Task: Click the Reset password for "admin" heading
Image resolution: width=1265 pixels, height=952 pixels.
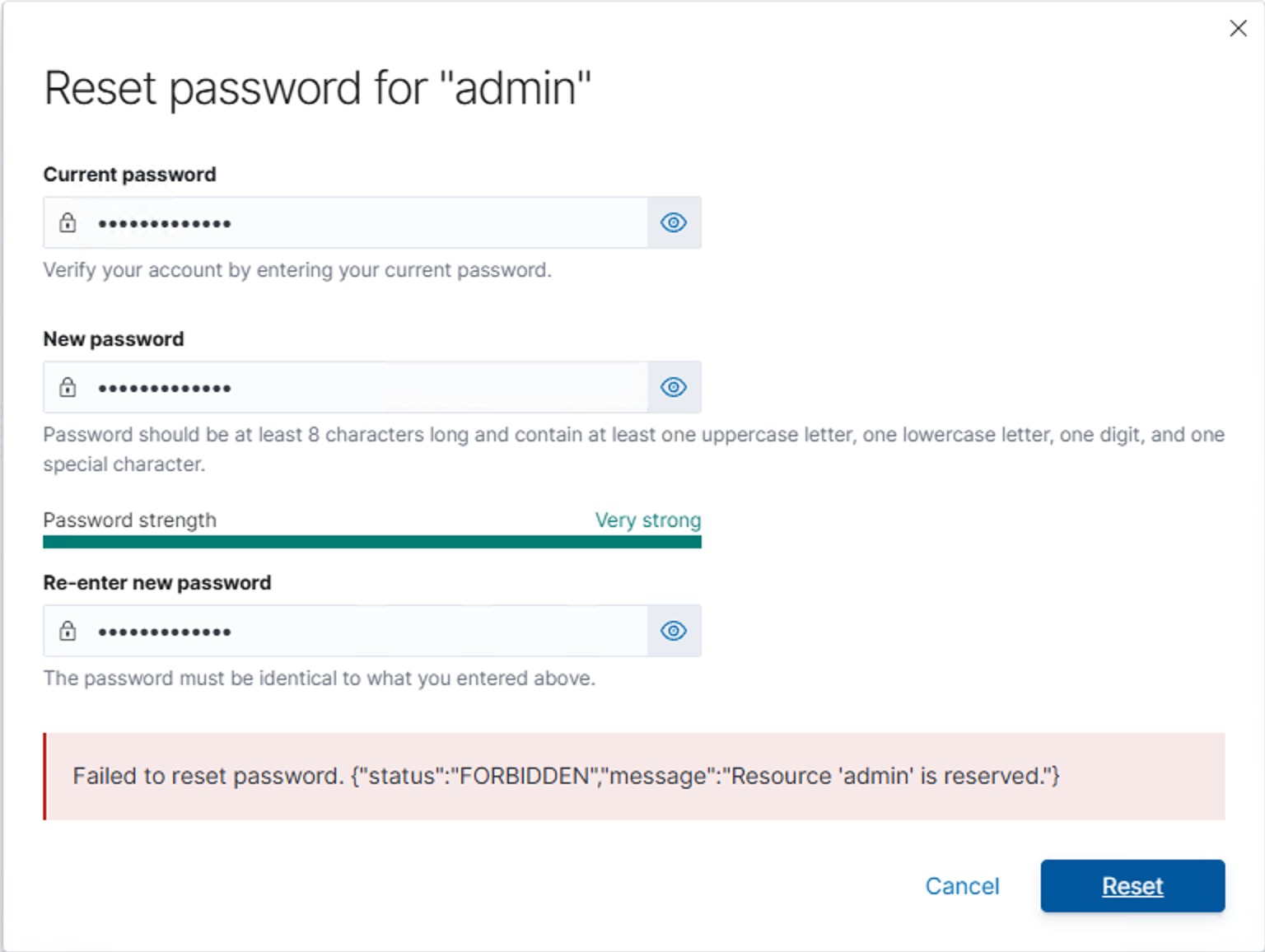Action: click(318, 89)
